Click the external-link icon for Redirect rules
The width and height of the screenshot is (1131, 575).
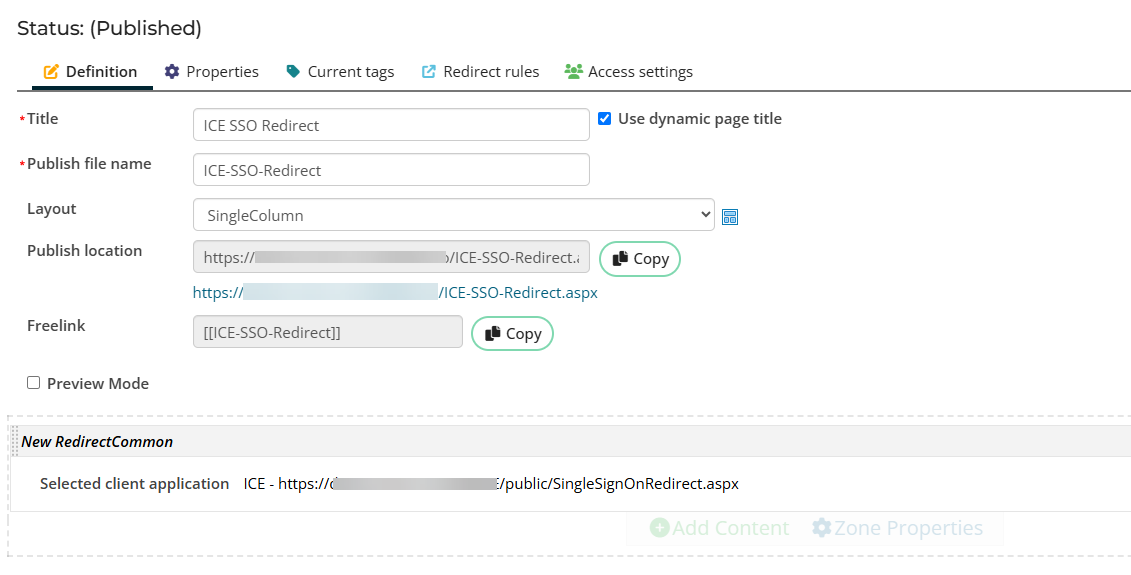pos(429,72)
